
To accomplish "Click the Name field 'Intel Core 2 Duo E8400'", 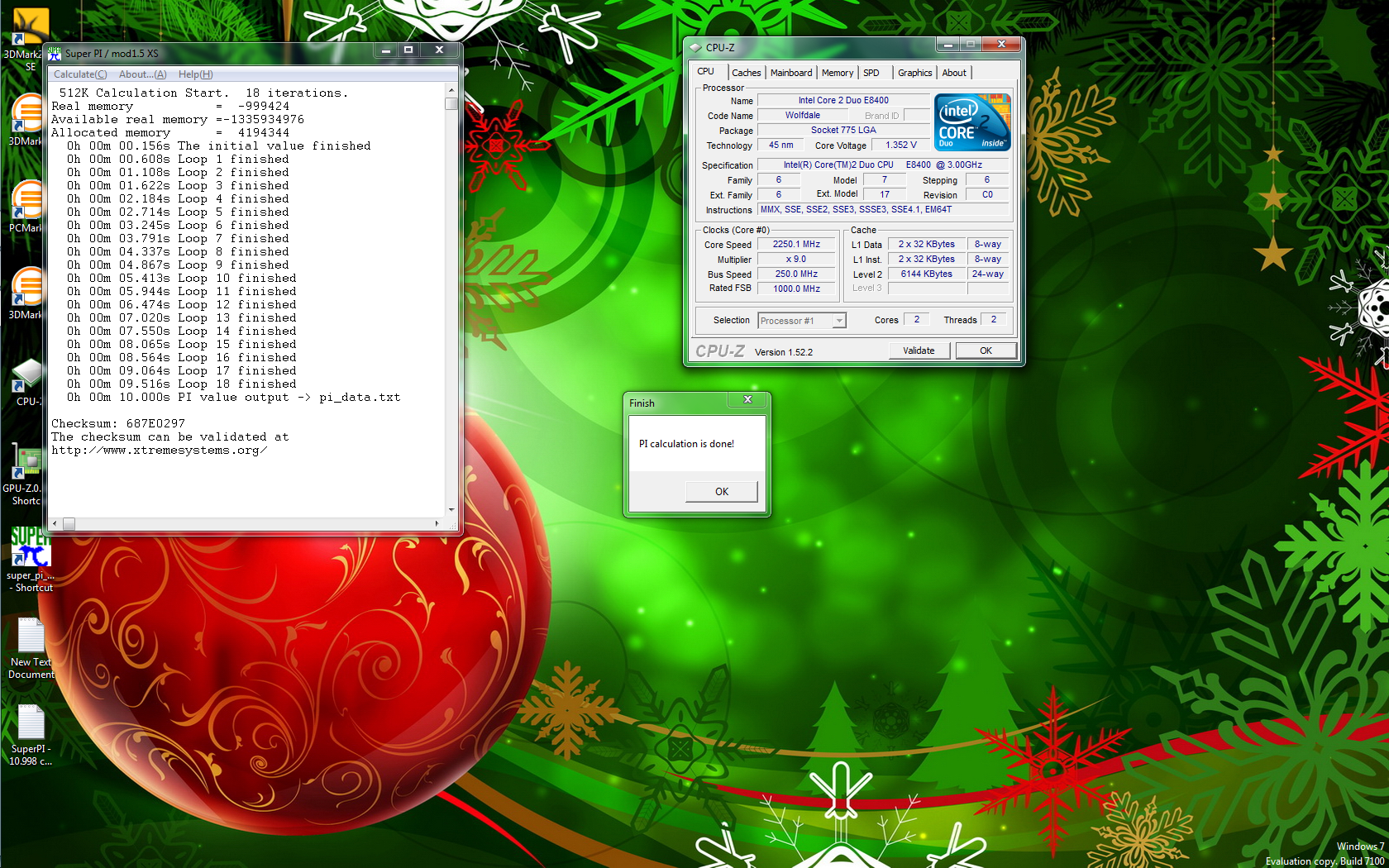I will [843, 101].
